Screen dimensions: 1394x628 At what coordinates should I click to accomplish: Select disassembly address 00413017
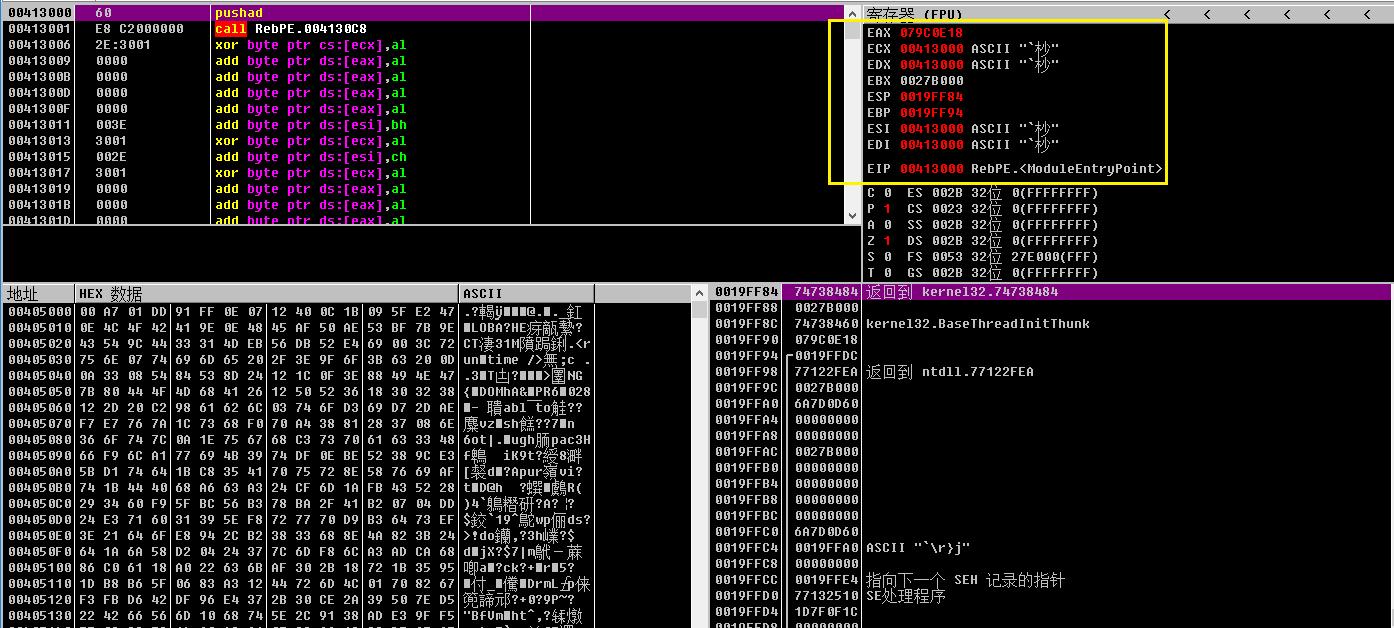[x=39, y=173]
